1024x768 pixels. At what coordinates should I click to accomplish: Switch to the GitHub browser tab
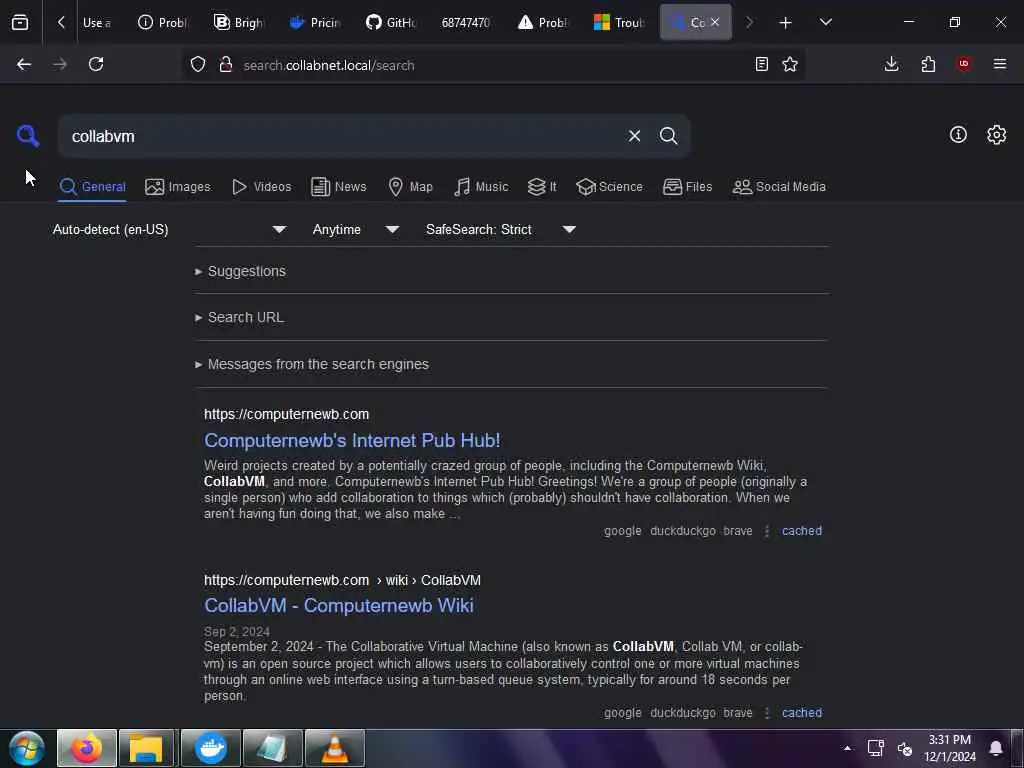[x=390, y=23]
